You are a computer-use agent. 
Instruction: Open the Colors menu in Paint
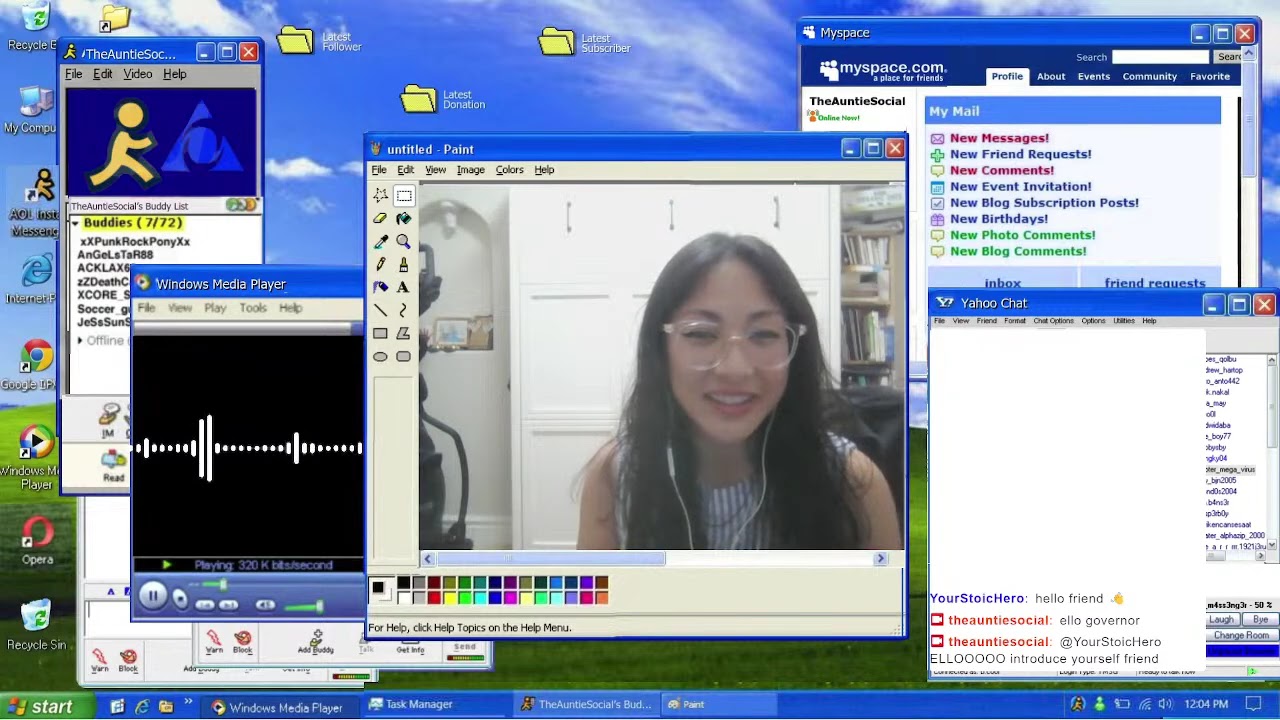tap(509, 170)
